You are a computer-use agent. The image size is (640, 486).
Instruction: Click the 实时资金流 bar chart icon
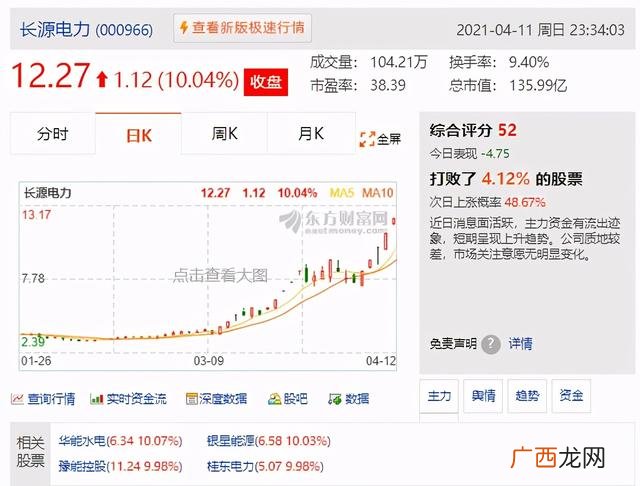pyautogui.click(x=96, y=399)
